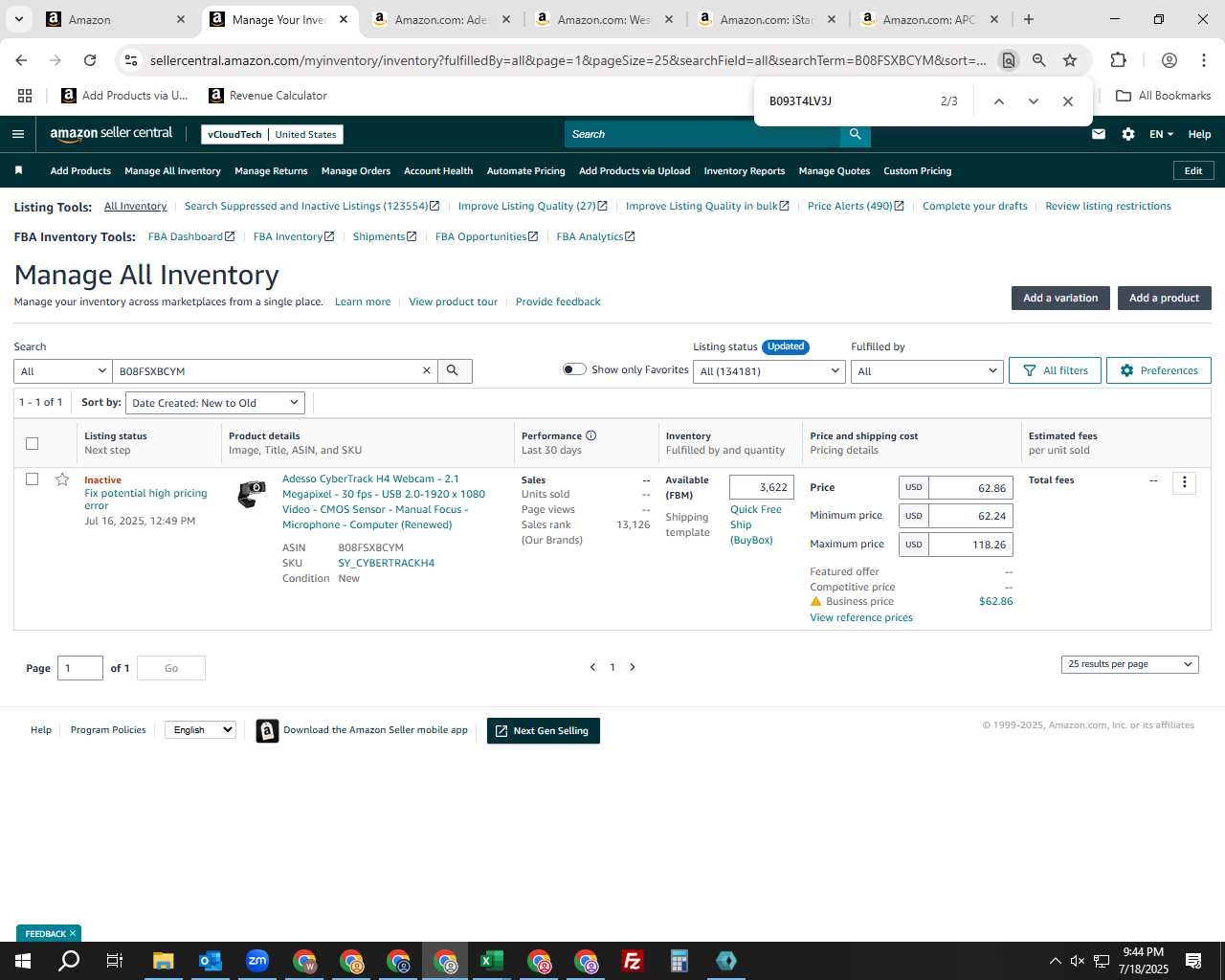Go to next find-in-page result arrow

1034,101
